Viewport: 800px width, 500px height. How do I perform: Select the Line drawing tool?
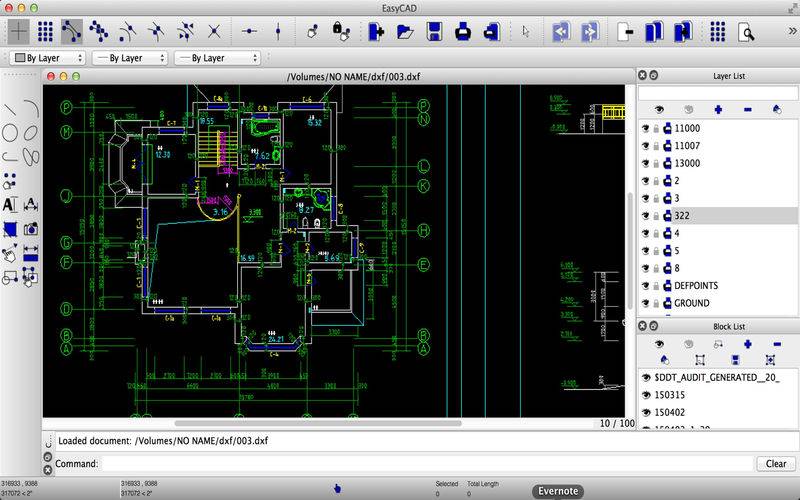click(x=11, y=109)
